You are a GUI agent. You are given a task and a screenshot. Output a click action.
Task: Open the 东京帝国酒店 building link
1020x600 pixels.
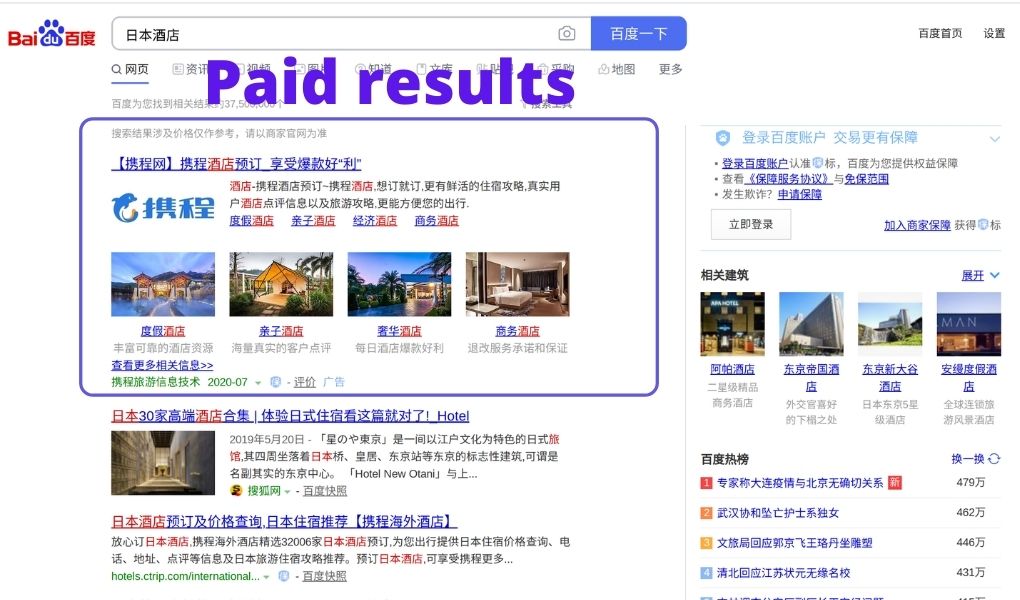click(x=811, y=377)
